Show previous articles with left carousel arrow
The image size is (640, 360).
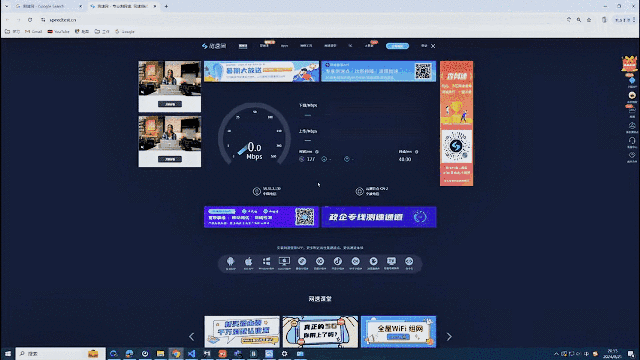pyautogui.click(x=191, y=337)
